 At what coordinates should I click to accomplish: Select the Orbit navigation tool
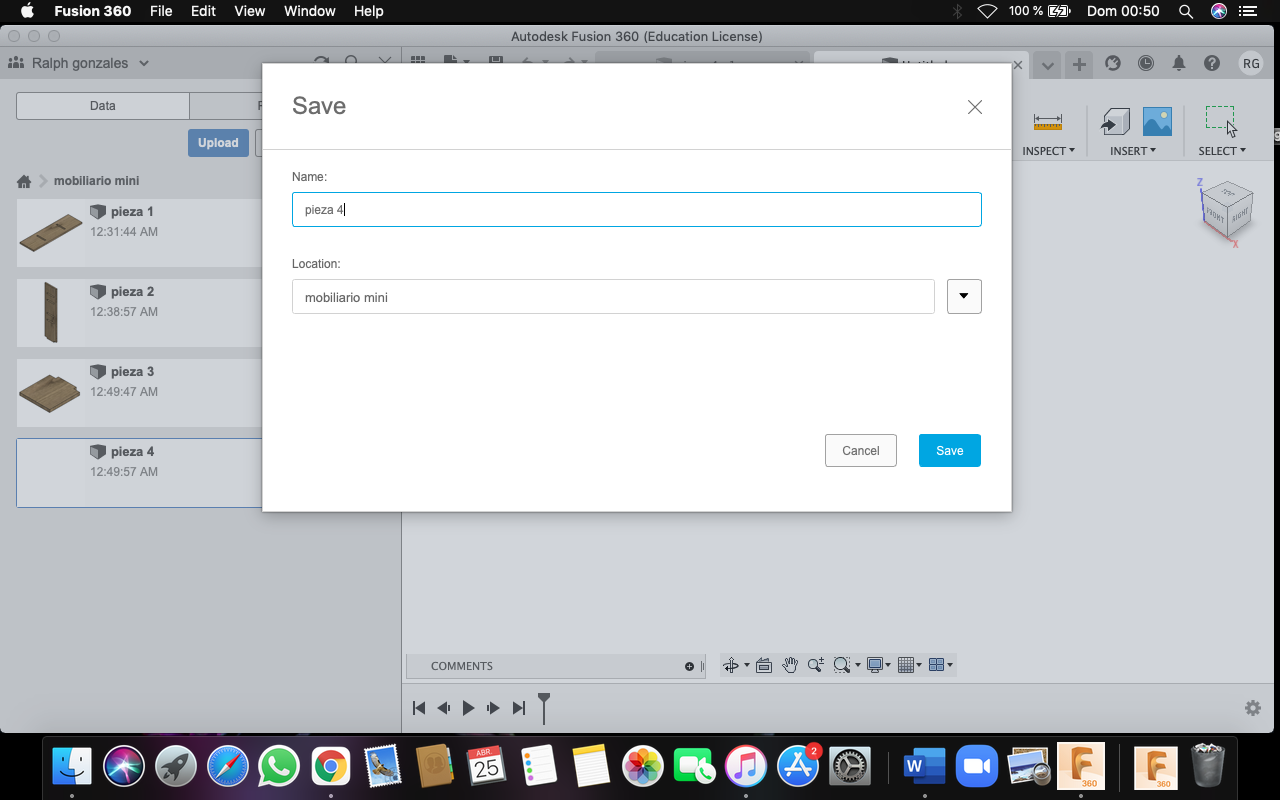[x=731, y=665]
